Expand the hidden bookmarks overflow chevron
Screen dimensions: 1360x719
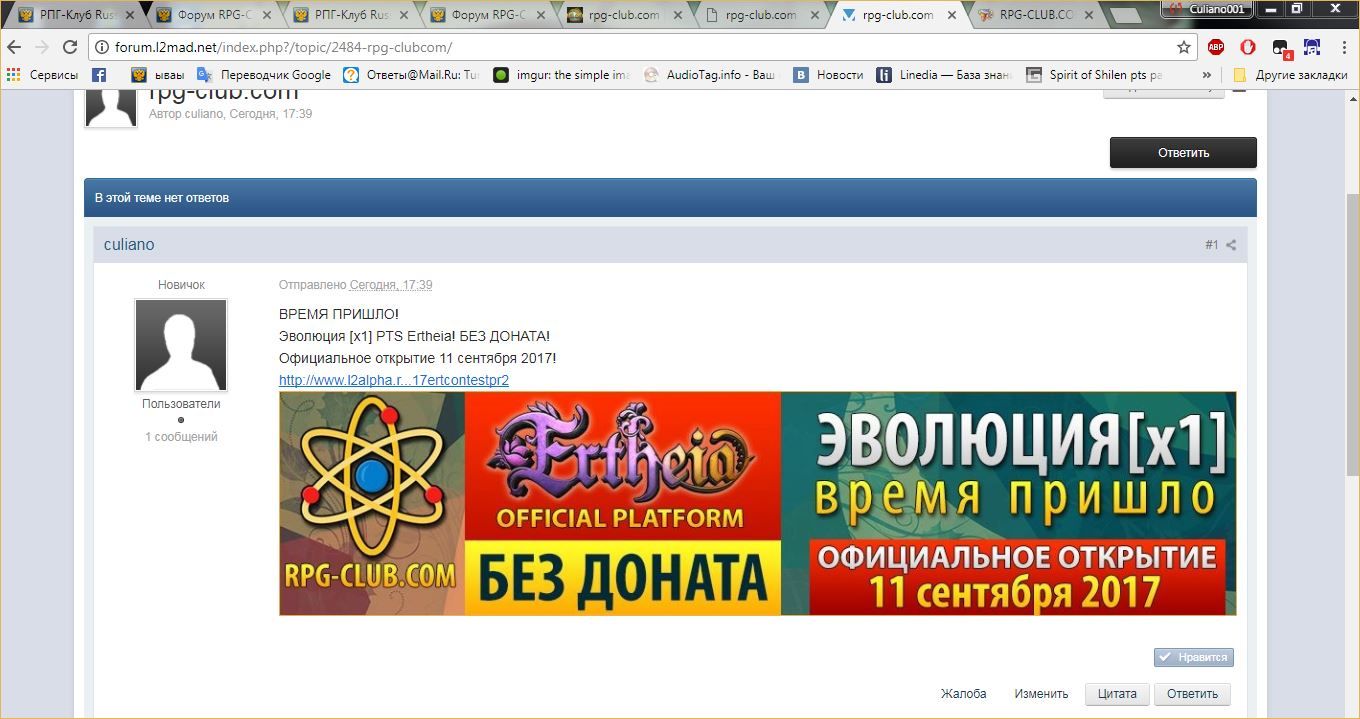[1206, 75]
